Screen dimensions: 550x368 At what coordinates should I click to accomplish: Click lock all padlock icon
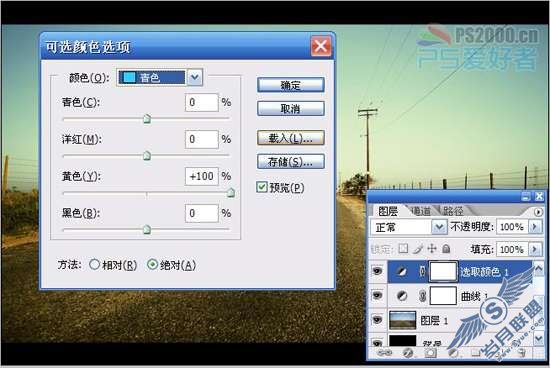coord(446,249)
